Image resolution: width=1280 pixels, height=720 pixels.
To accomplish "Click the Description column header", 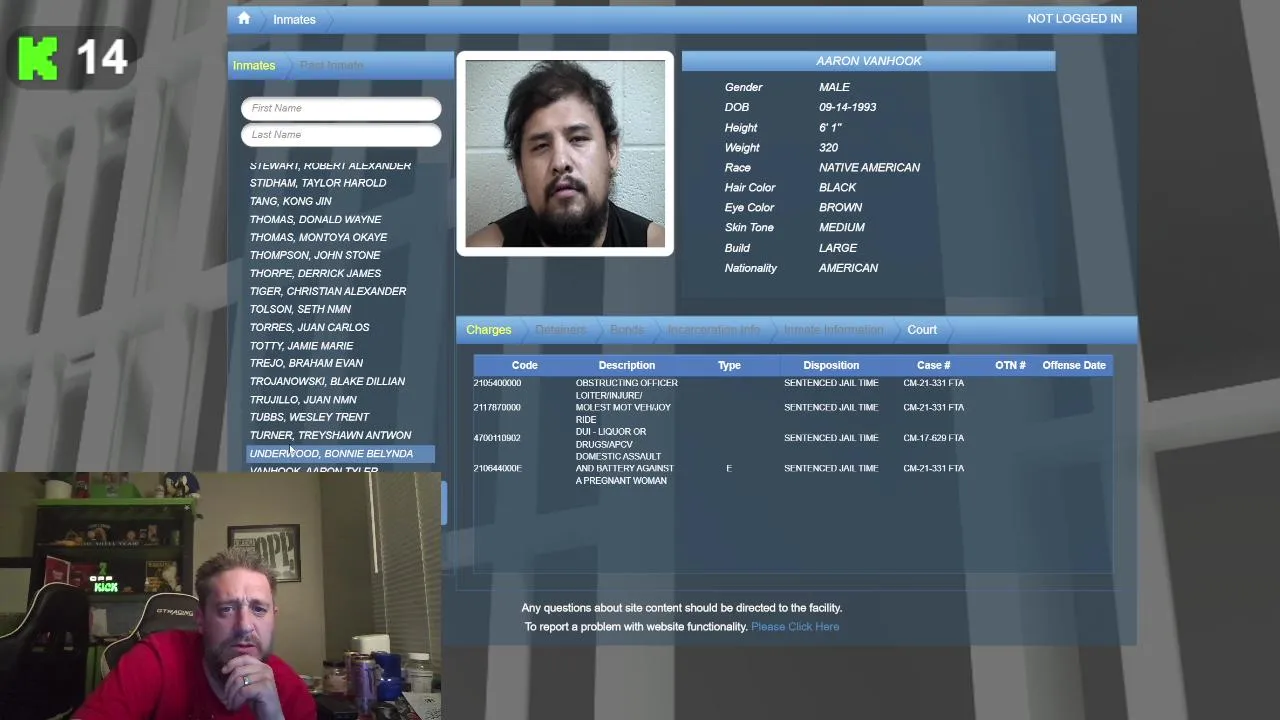I will pyautogui.click(x=627, y=365).
